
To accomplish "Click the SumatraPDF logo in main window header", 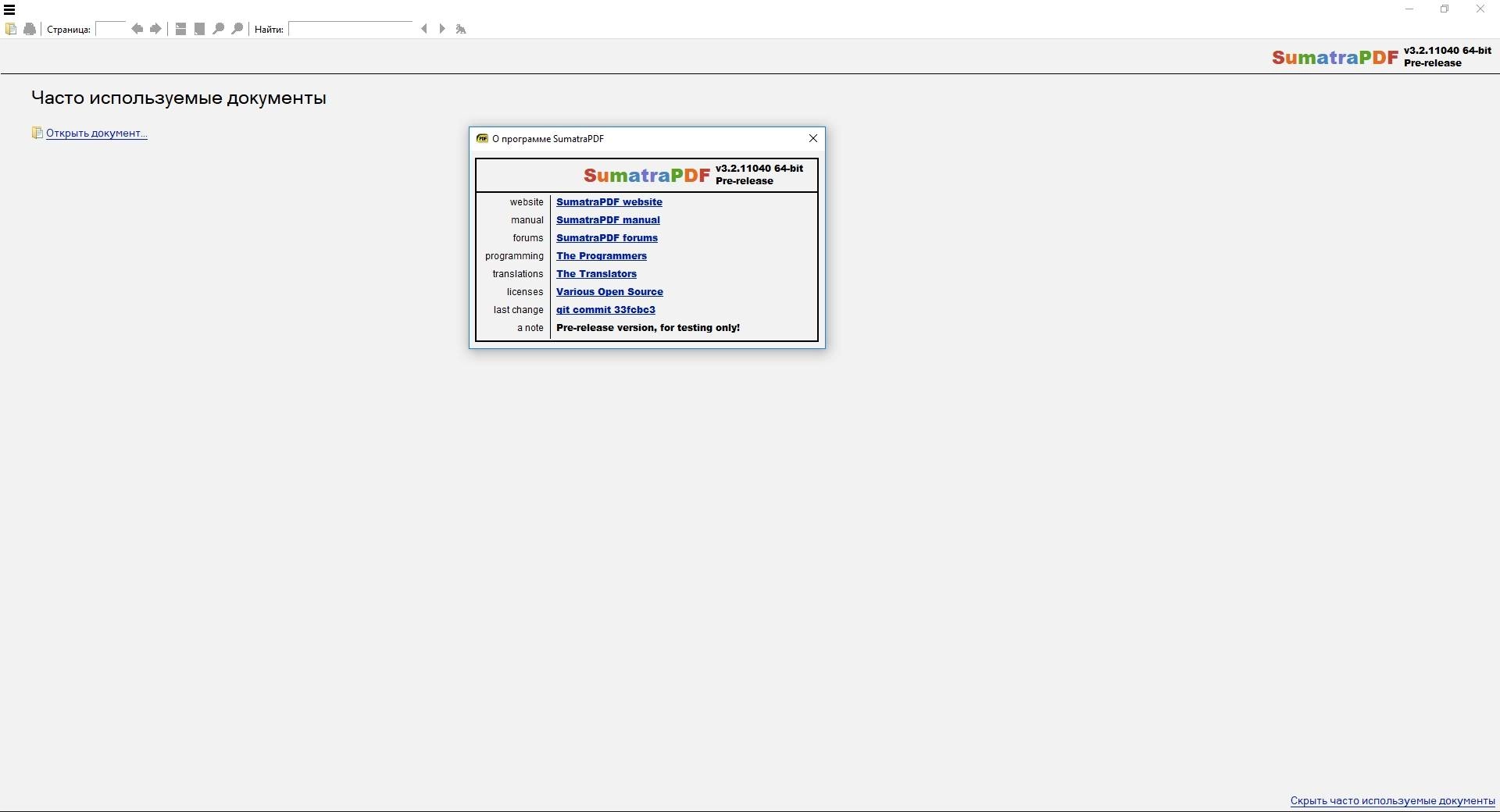I will click(x=1335, y=57).
